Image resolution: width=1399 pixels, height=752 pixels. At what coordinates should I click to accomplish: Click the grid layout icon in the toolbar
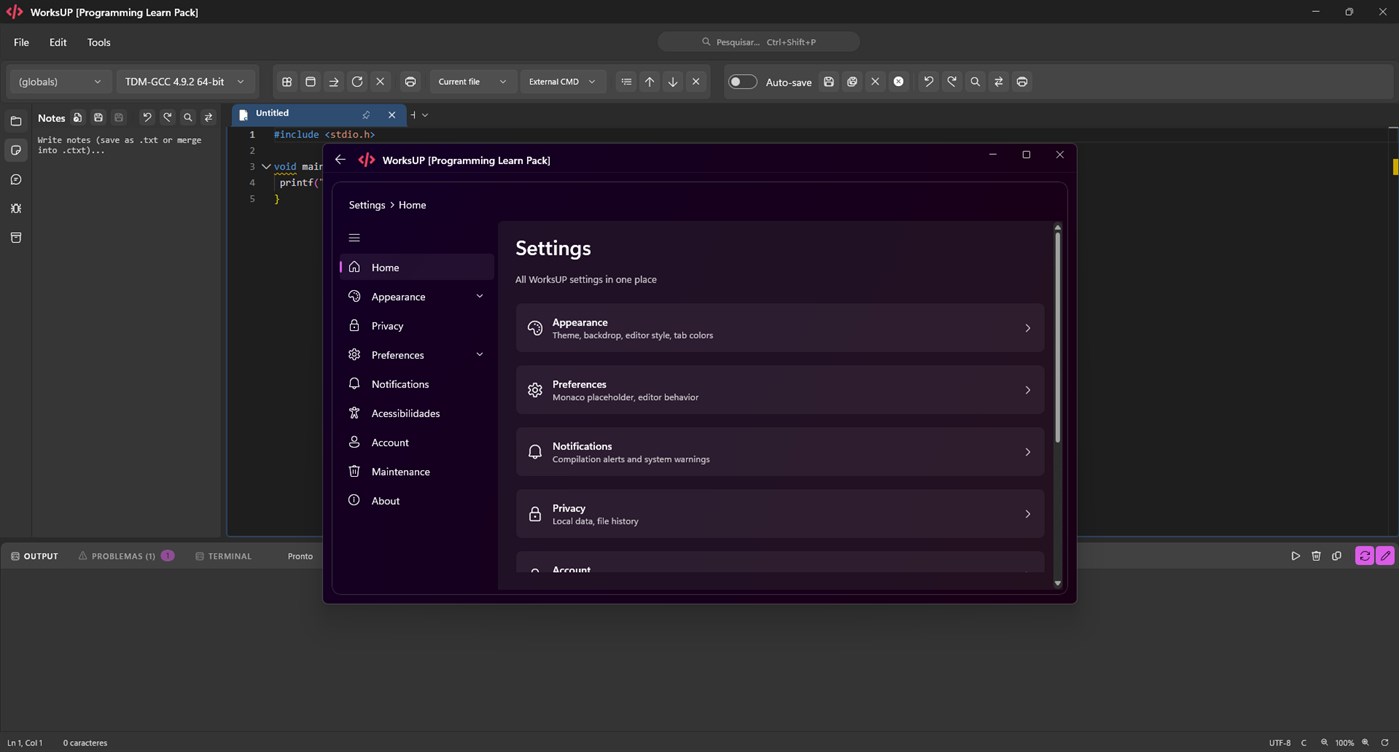point(287,82)
